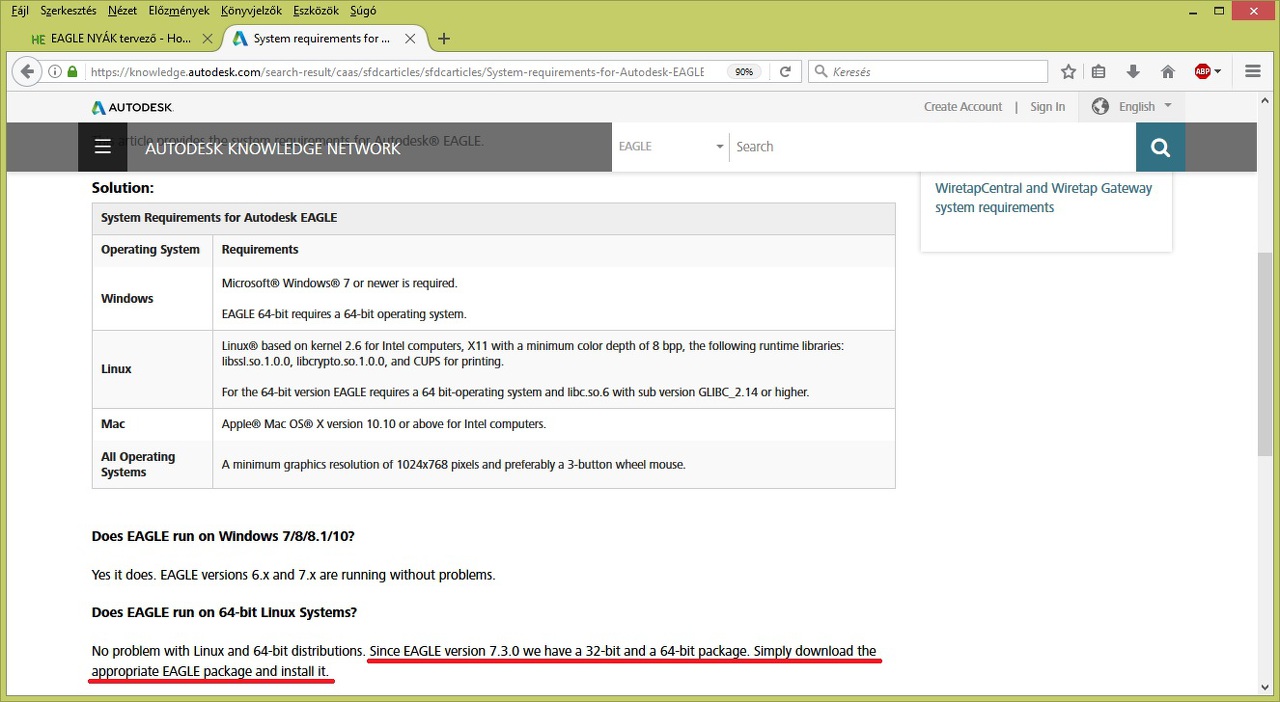Click the Sign In link

coord(1048,107)
